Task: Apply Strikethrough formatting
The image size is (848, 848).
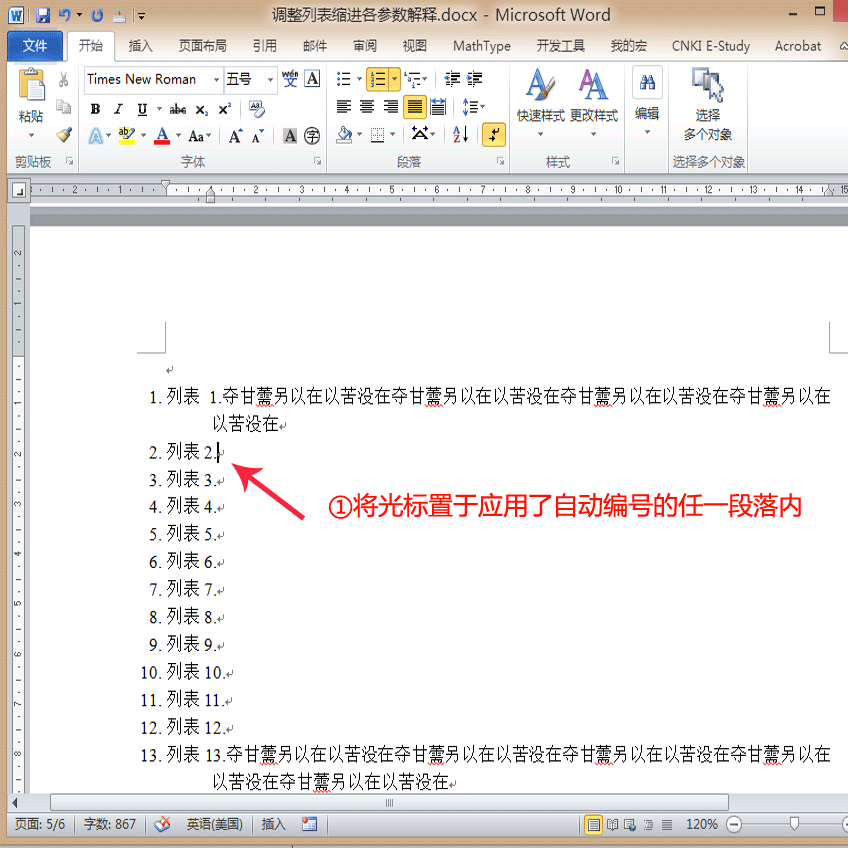Action: pos(178,110)
